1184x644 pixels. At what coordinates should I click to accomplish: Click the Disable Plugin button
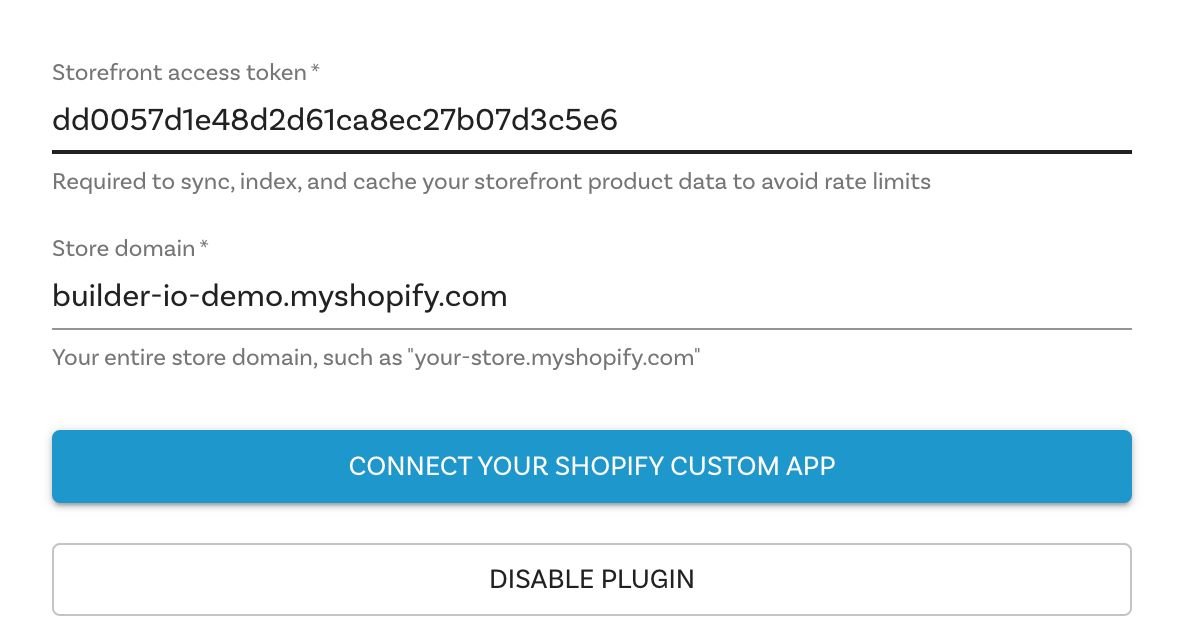point(591,579)
